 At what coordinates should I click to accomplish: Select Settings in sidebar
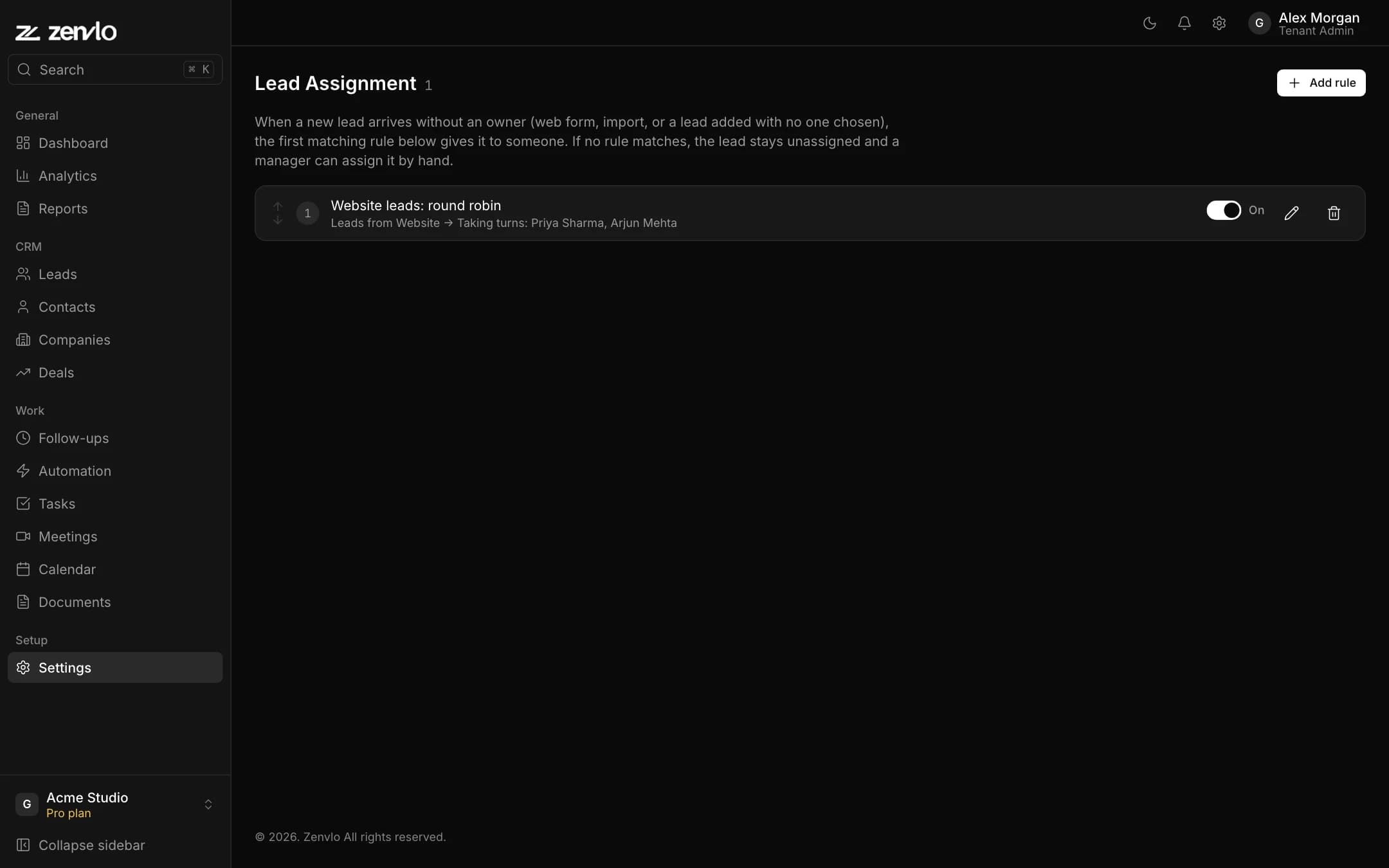coord(115,667)
